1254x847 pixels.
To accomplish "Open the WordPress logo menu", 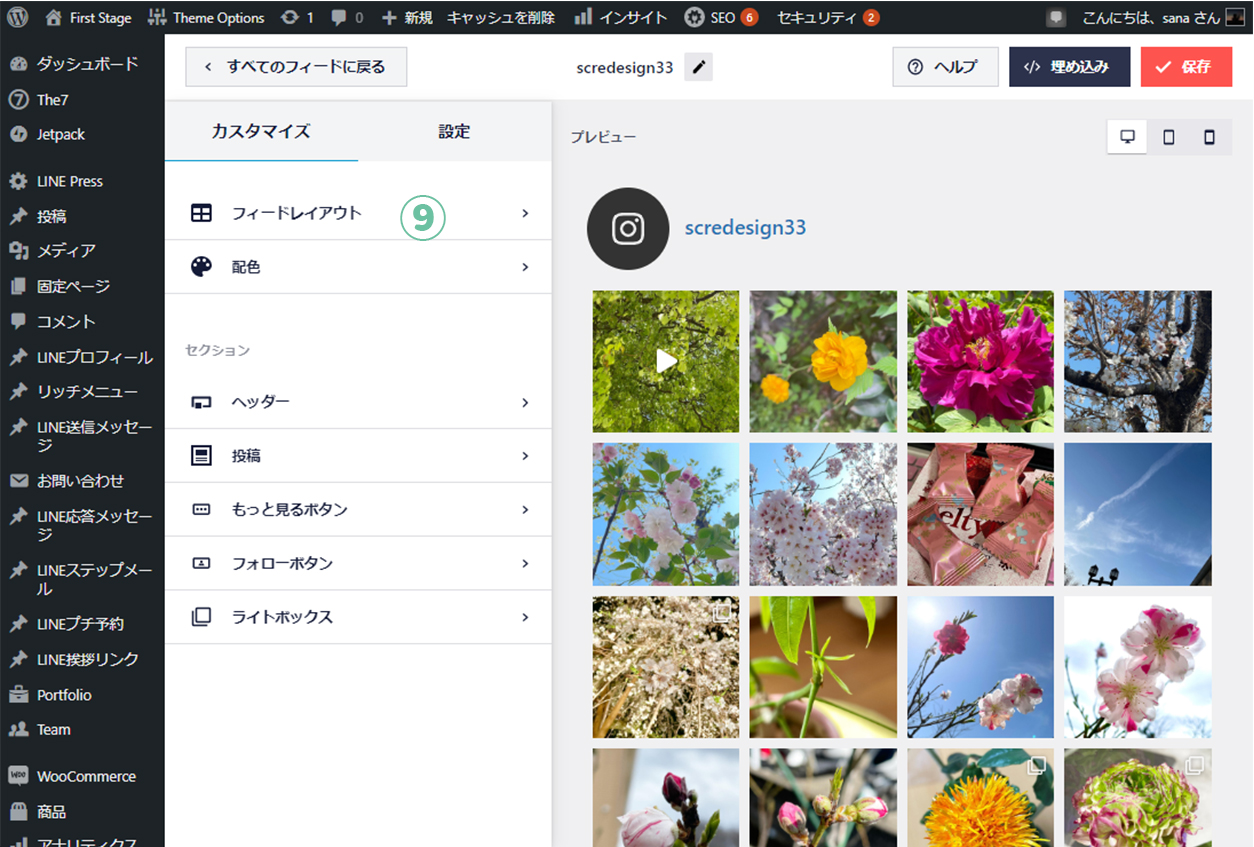I will coord(19,18).
